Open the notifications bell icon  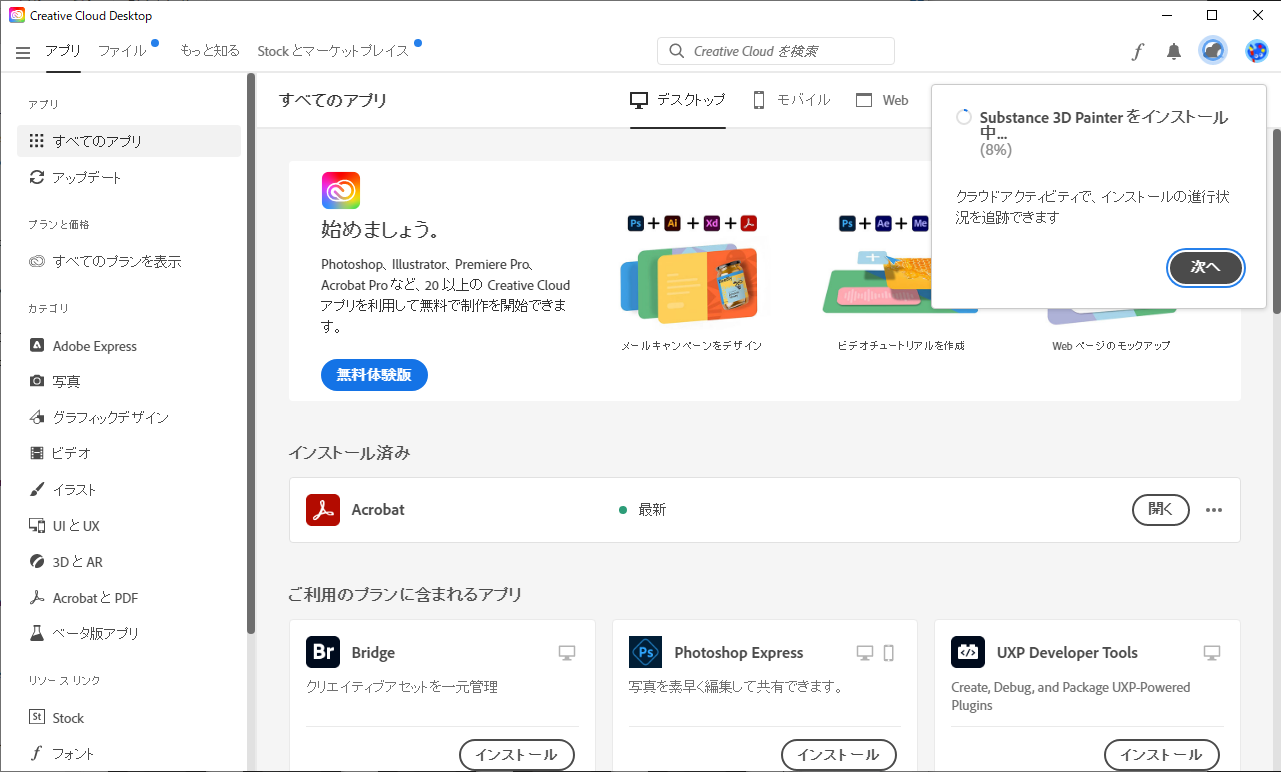tap(1173, 50)
